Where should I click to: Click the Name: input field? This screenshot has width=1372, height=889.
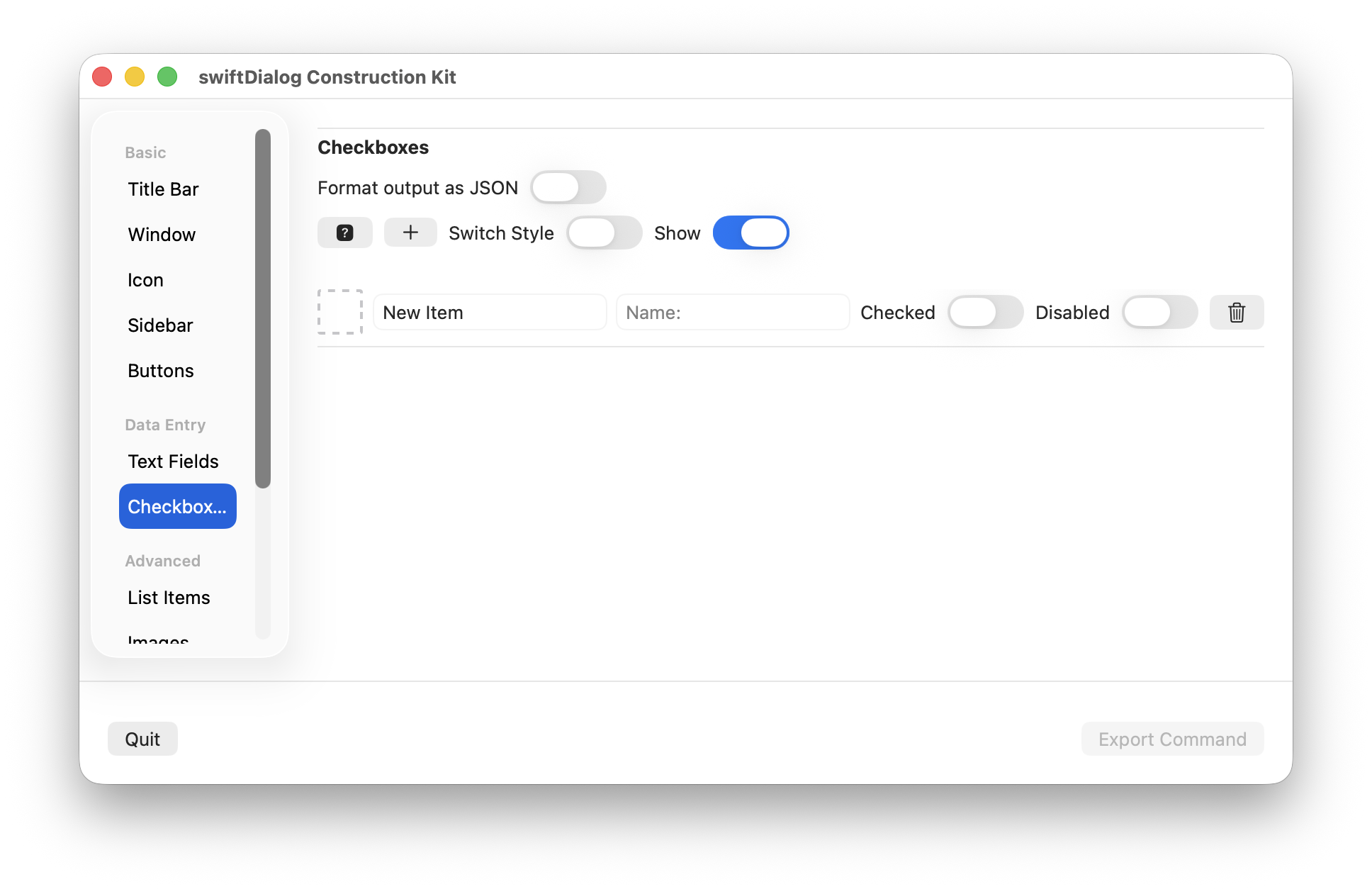tap(732, 313)
